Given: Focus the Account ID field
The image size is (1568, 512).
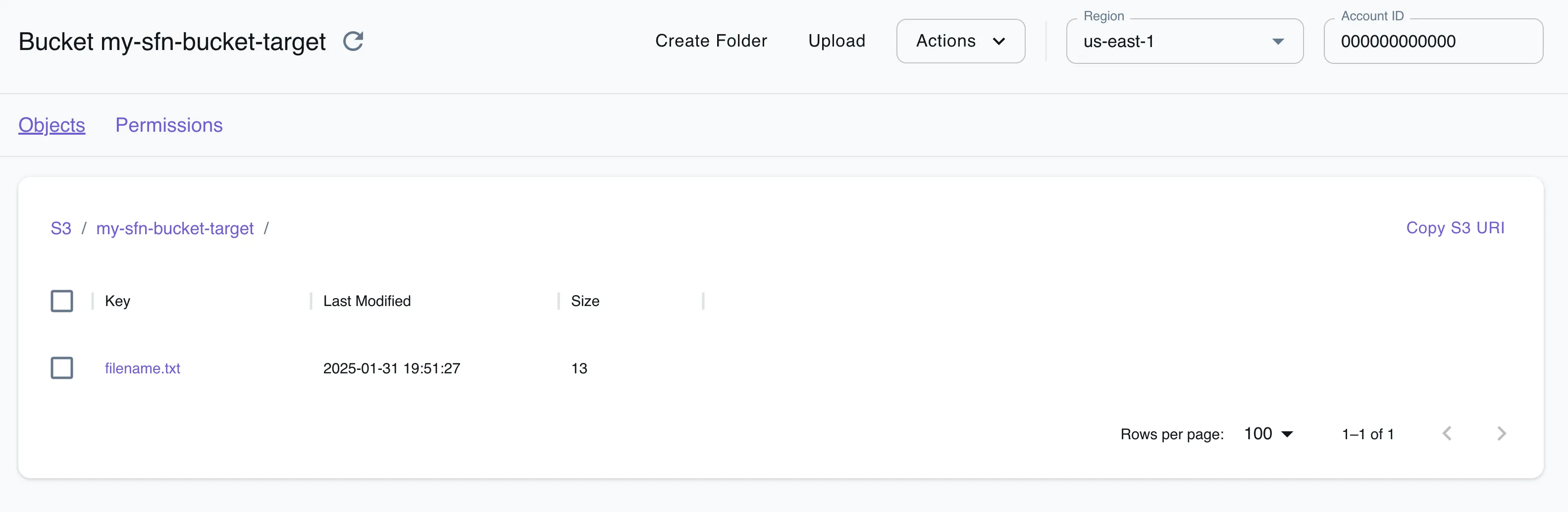Looking at the screenshot, I should pos(1432,42).
